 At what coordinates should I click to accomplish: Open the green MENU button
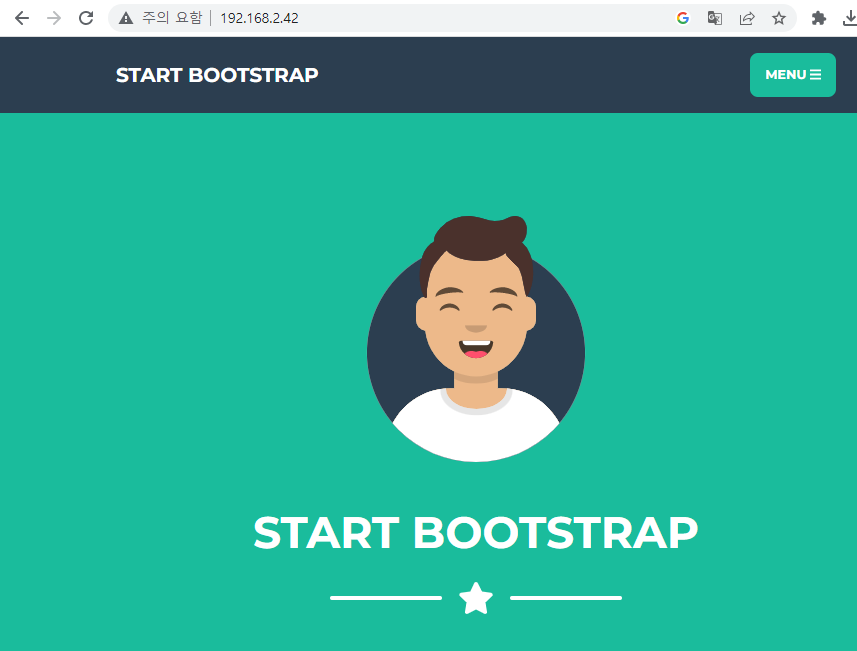793,75
